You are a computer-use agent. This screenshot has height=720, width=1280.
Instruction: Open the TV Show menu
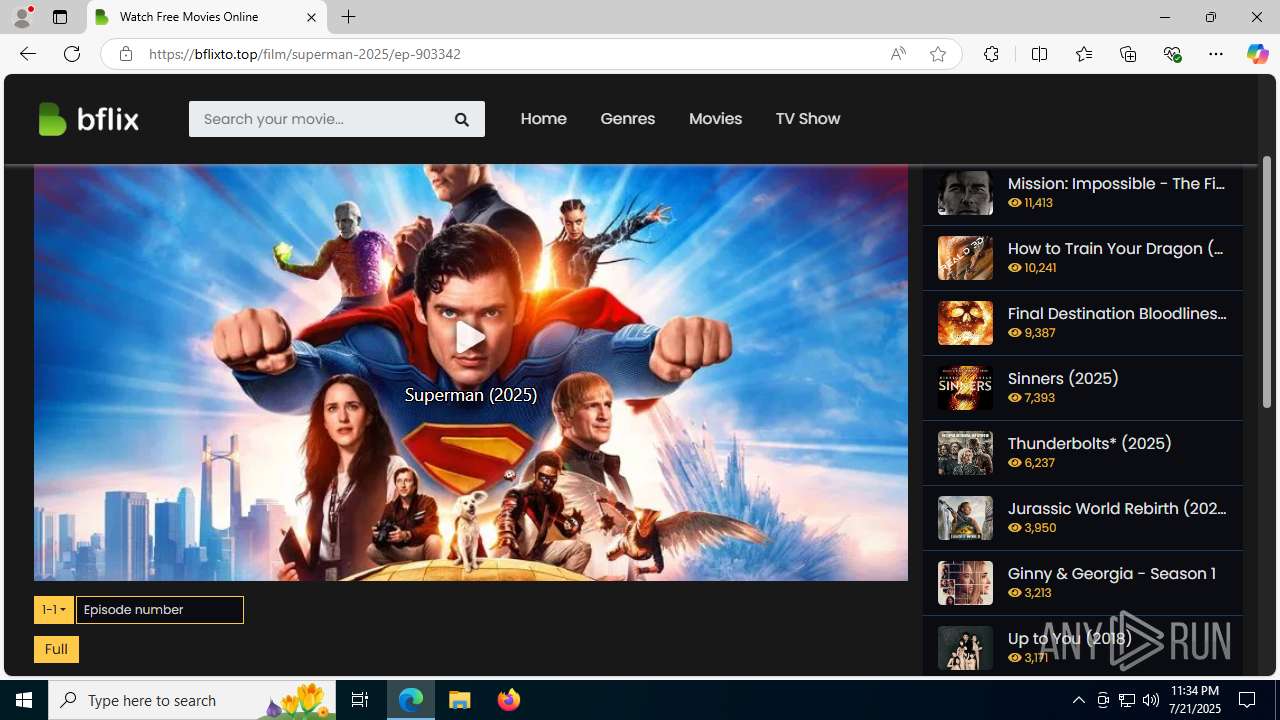coord(807,119)
